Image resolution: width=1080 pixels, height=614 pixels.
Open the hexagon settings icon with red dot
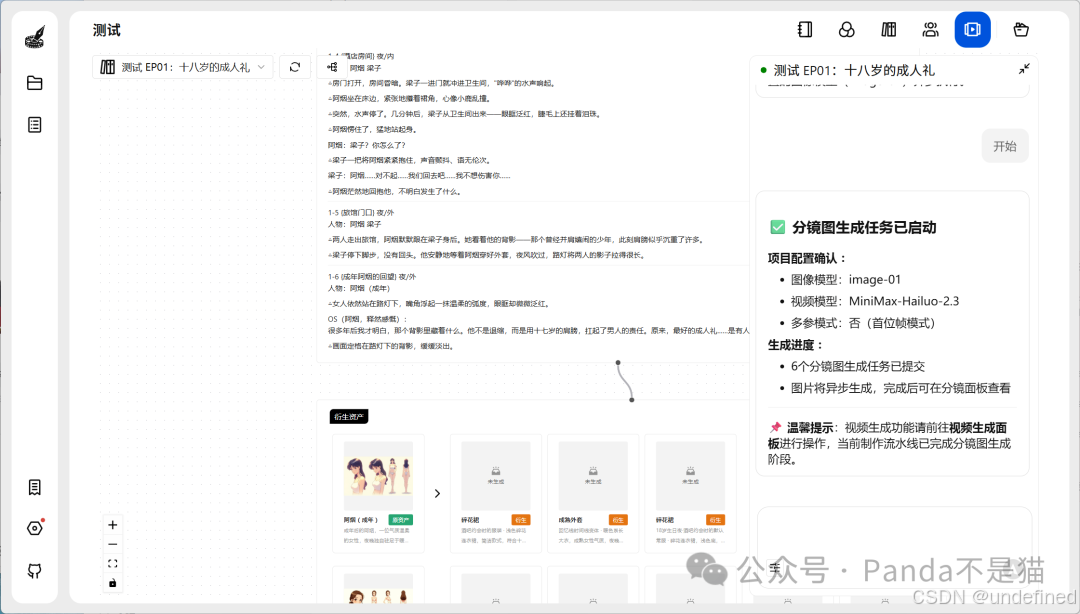point(34,528)
